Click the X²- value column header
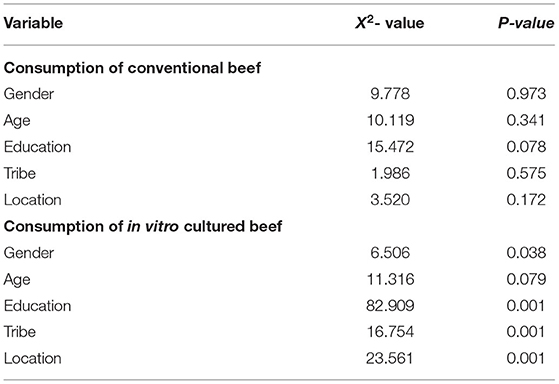This screenshot has height=384, width=559. (390, 23)
